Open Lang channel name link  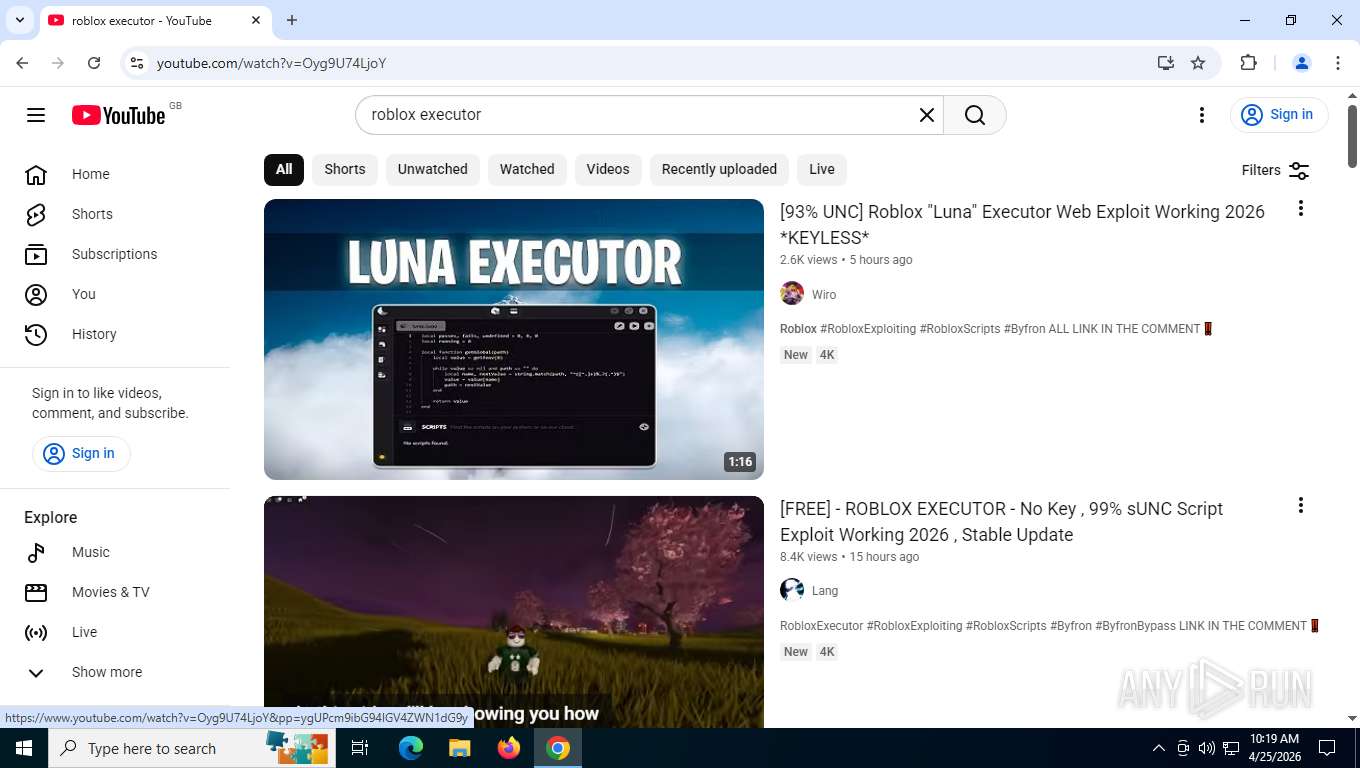[x=825, y=591]
